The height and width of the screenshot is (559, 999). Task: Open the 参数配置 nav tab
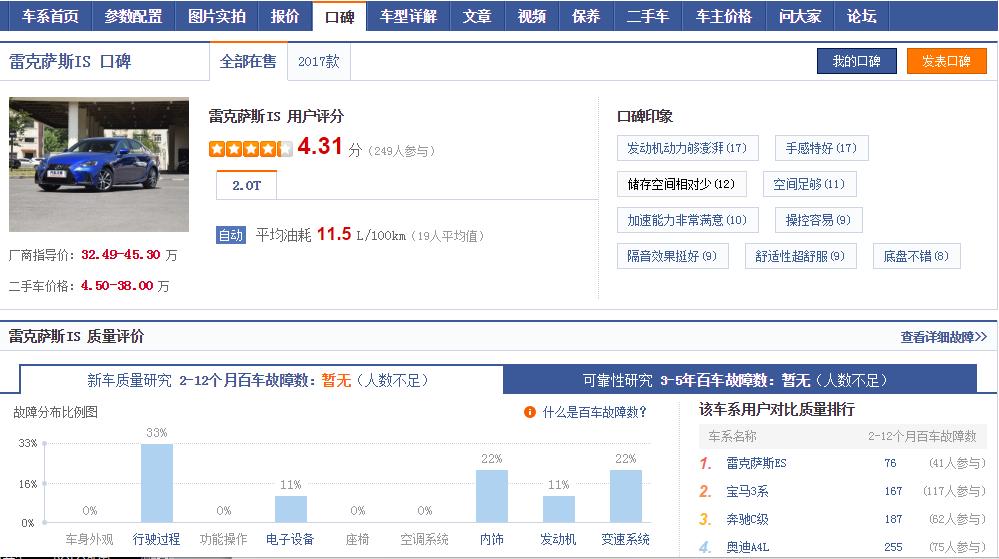tap(134, 16)
